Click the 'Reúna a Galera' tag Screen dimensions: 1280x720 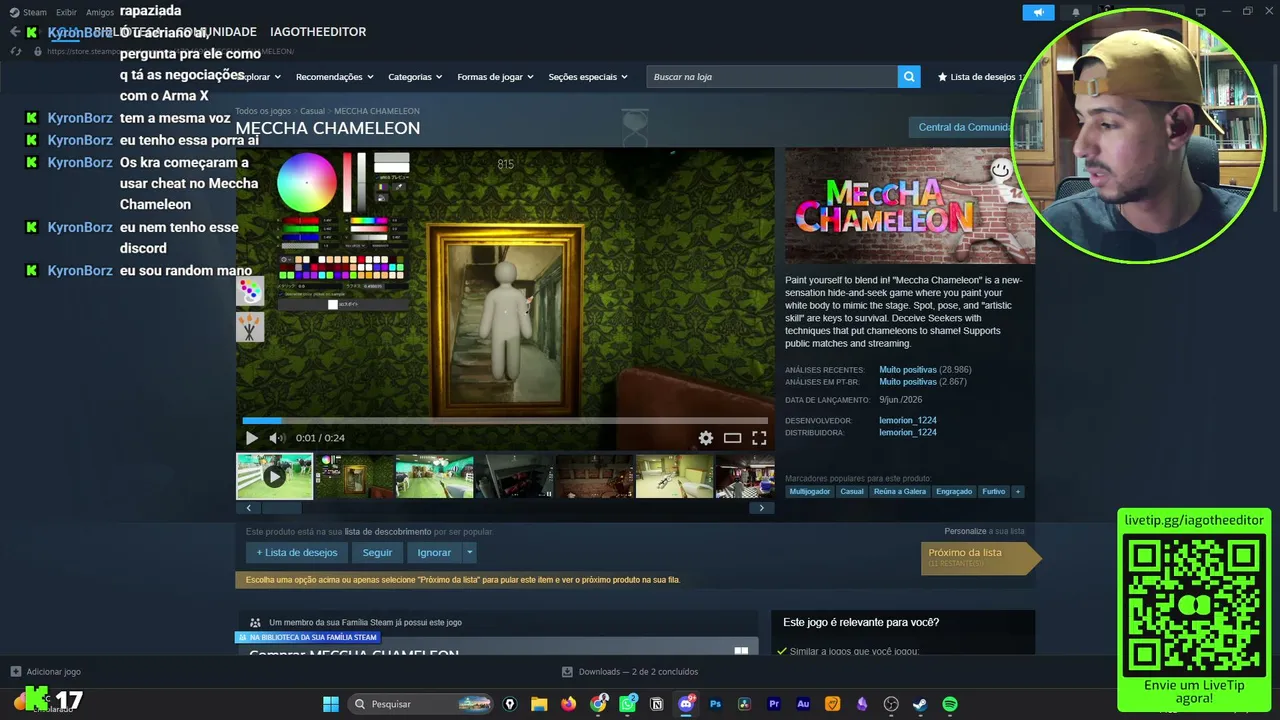coord(900,492)
